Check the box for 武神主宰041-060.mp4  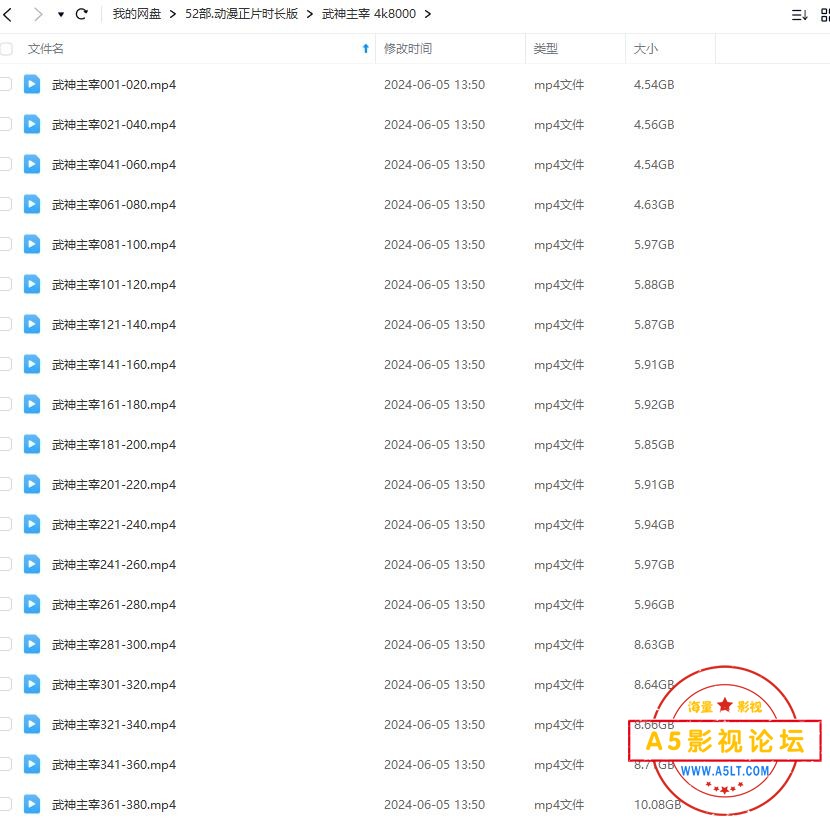coord(6,164)
